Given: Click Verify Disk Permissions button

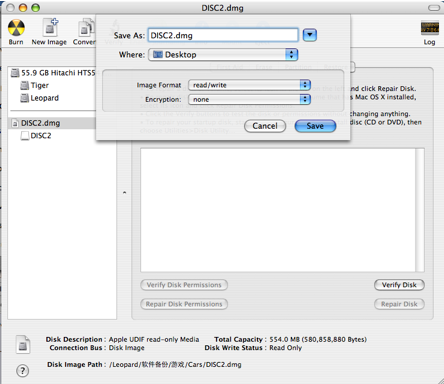Looking at the screenshot, I should 184,285.
